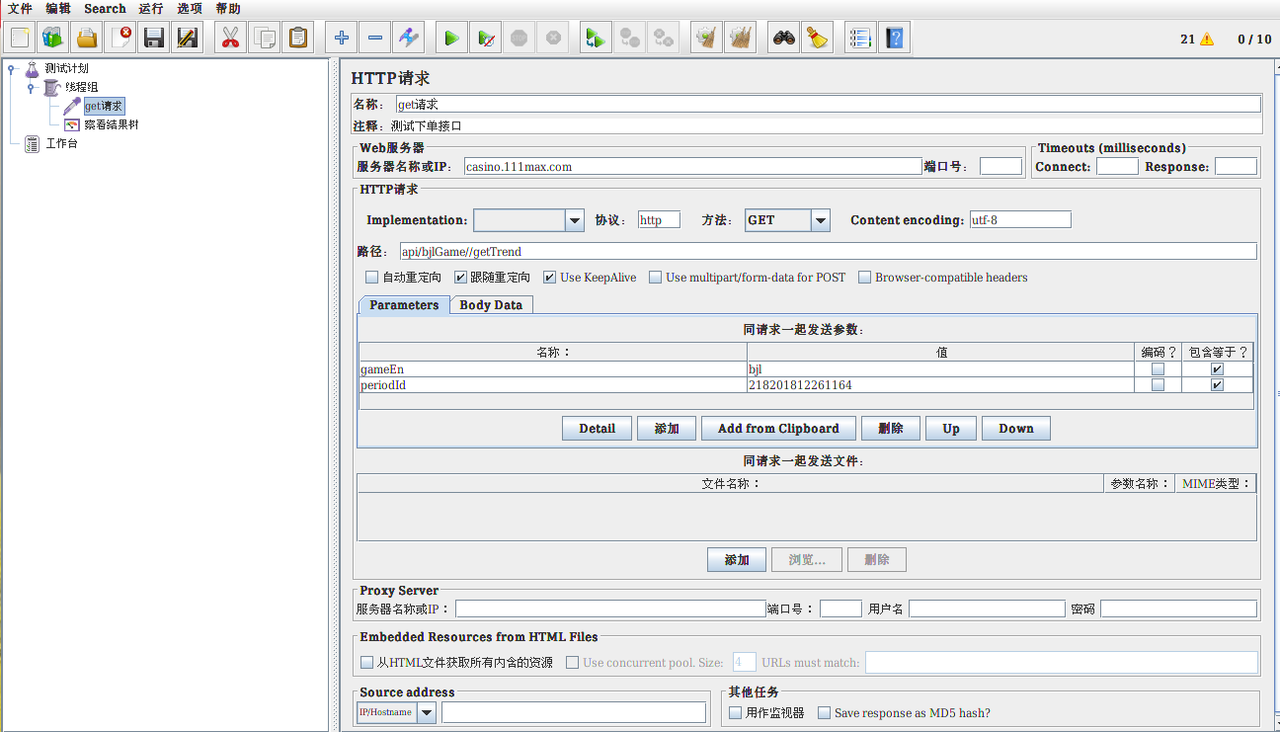Open Help with the question book icon
This screenshot has width=1280, height=732.
tap(894, 39)
